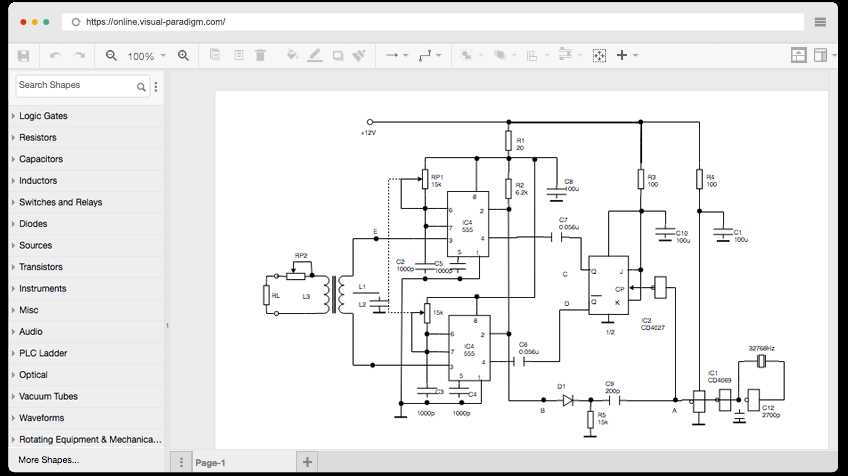Add a new page with plus tab
The width and height of the screenshot is (848, 476).
click(308, 462)
